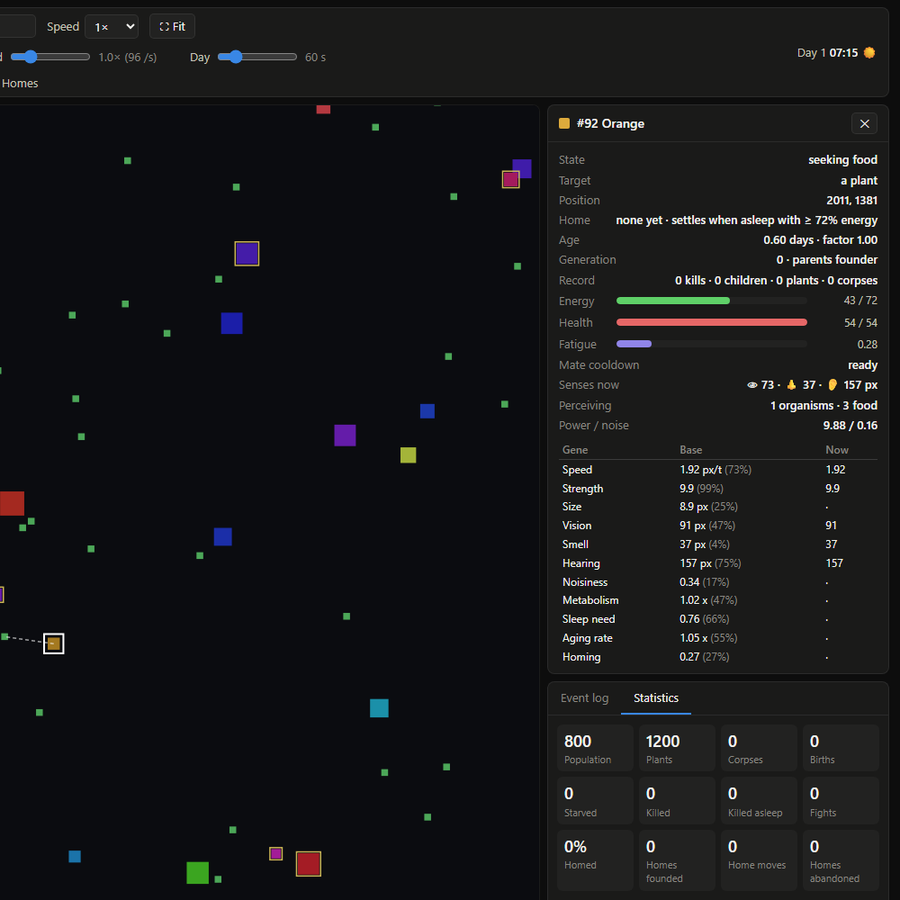
Task: Click the Speed gene row
Action: (x=717, y=470)
